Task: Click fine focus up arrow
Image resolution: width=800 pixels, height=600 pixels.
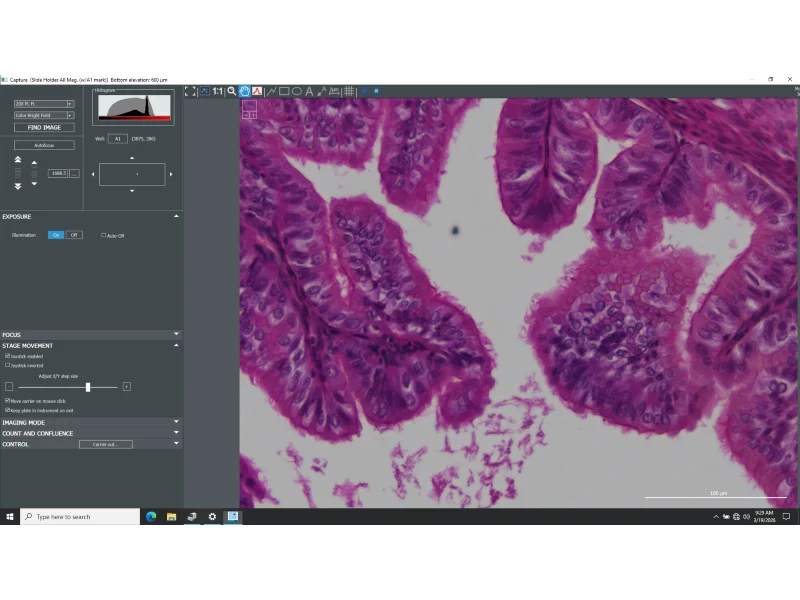Action: [34, 163]
